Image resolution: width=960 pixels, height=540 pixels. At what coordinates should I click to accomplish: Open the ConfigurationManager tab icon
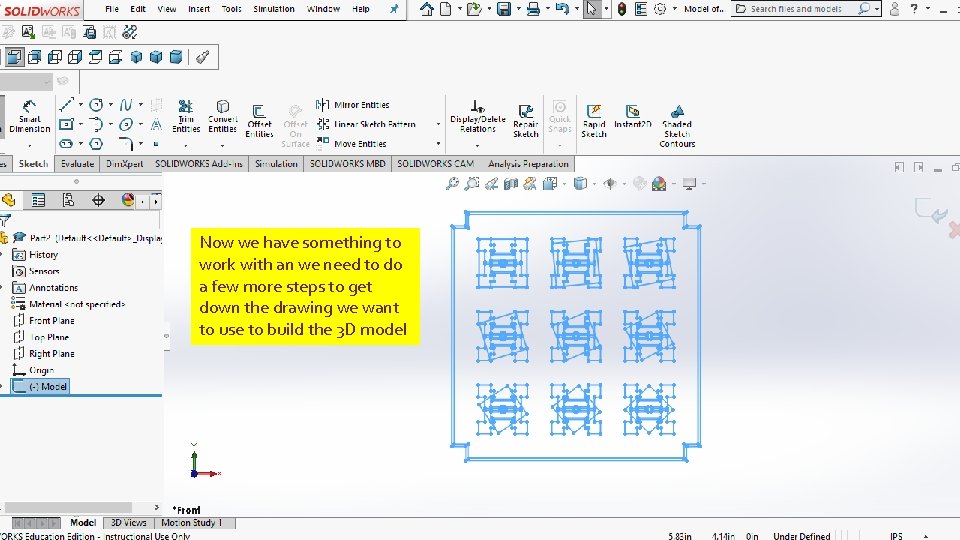68,200
